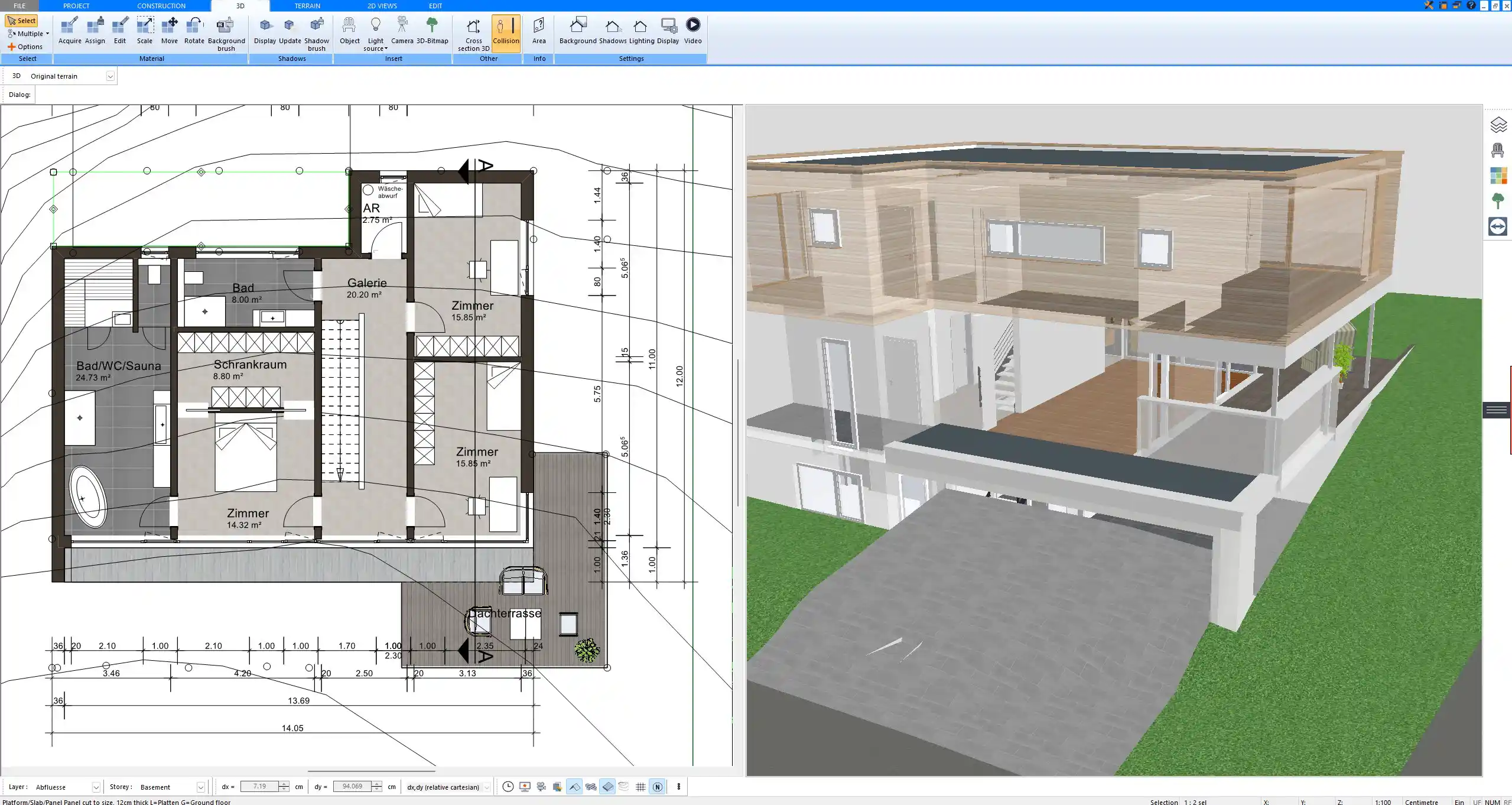The image size is (1512, 805).
Task: Open the FILE menu
Action: (19, 5)
